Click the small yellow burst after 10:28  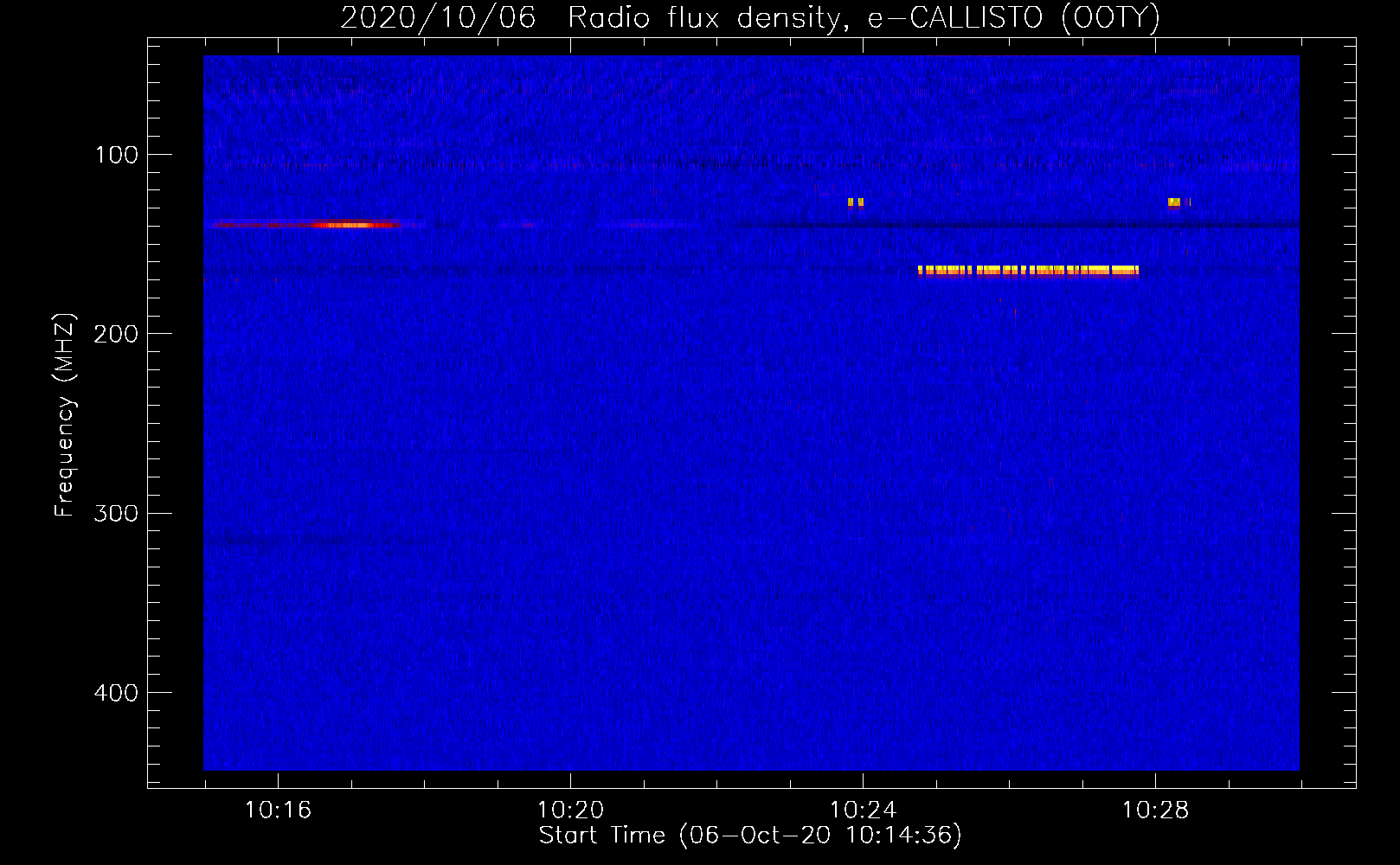click(x=1174, y=203)
